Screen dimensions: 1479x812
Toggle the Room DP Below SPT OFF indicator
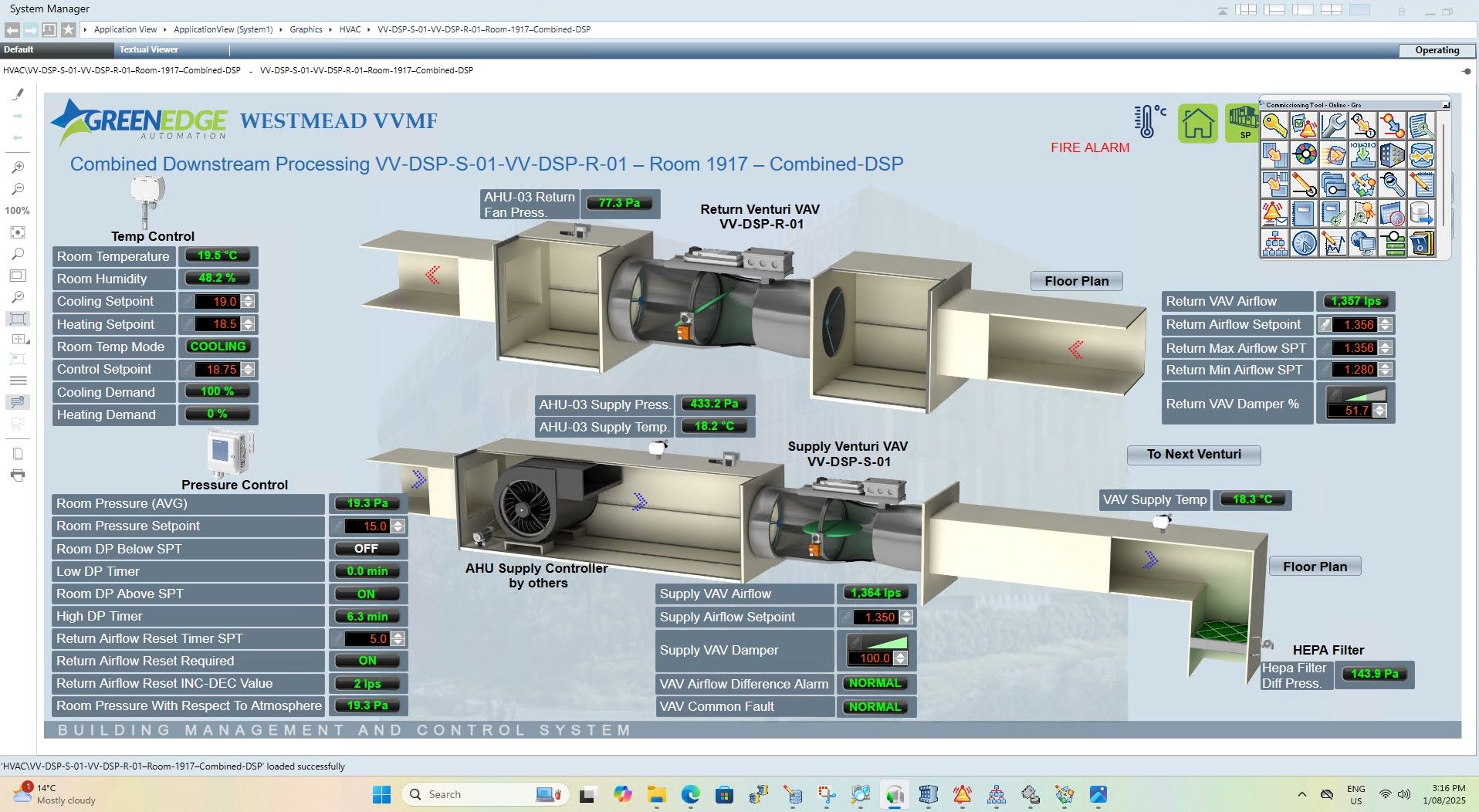[x=367, y=549]
